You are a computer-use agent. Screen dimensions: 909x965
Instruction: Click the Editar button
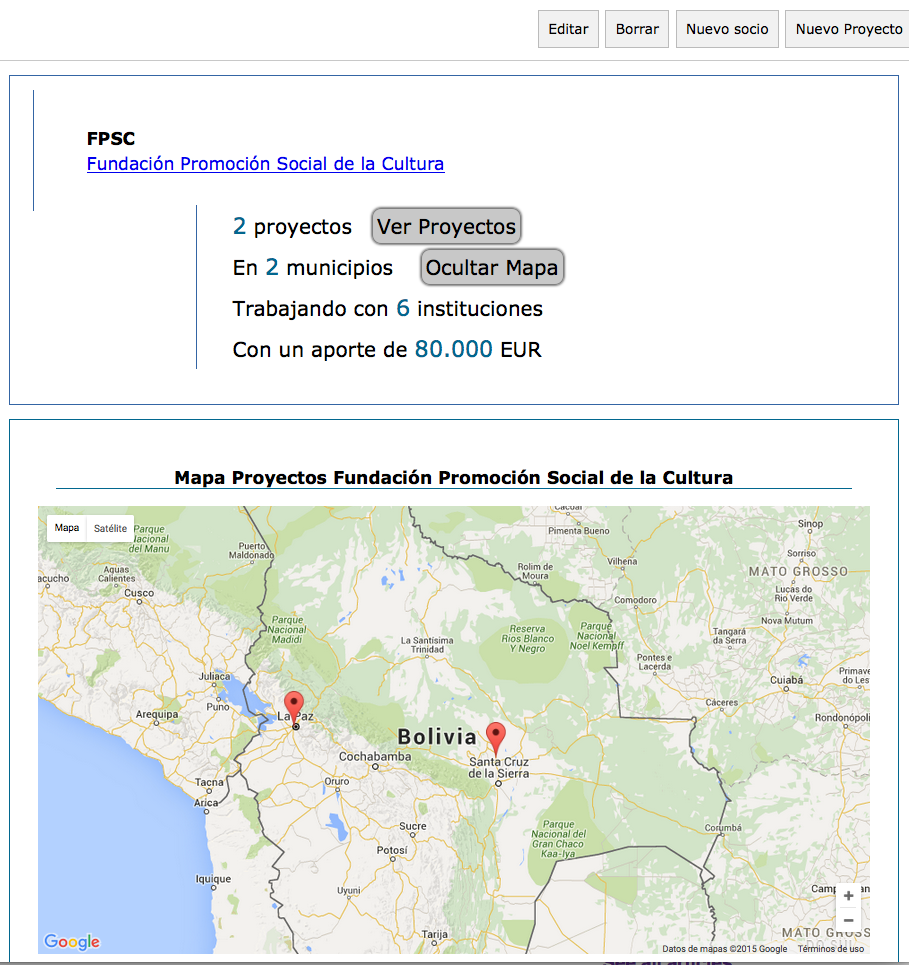click(568, 29)
